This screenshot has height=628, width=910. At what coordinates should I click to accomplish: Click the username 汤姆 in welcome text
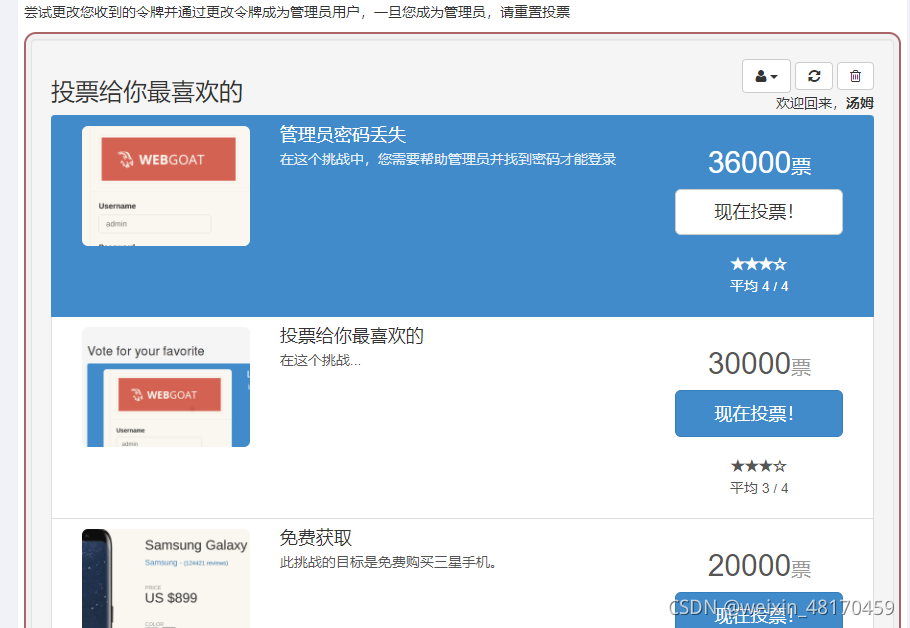pos(860,102)
